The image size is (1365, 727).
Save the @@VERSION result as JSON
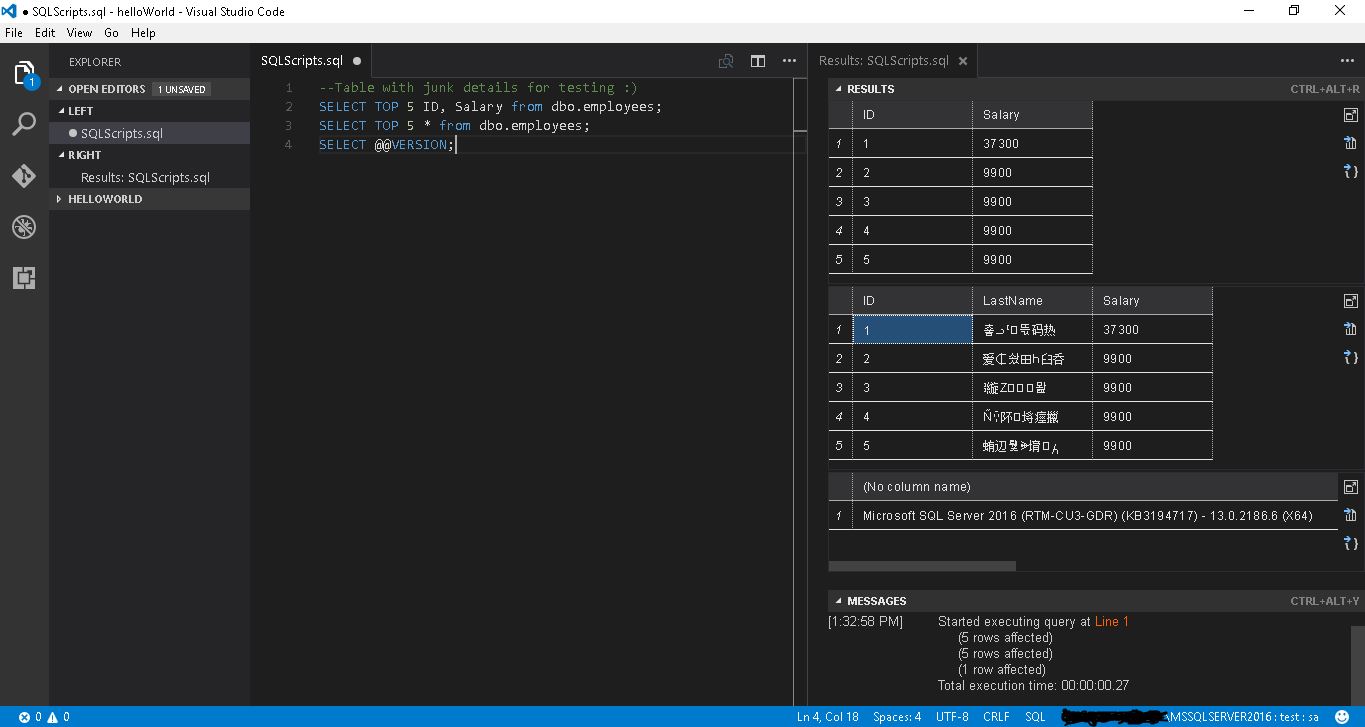(x=1351, y=543)
